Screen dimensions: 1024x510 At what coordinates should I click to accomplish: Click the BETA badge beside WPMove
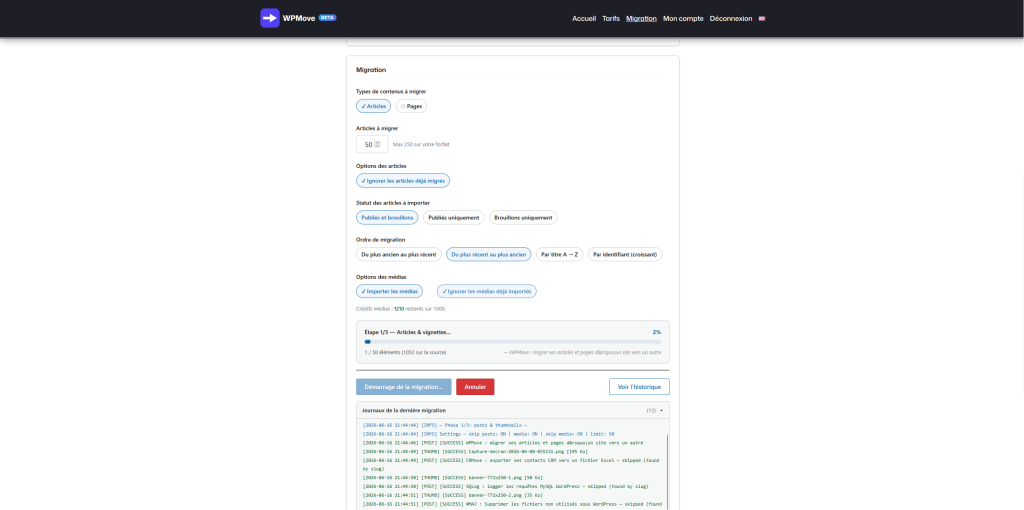pyautogui.click(x=327, y=18)
